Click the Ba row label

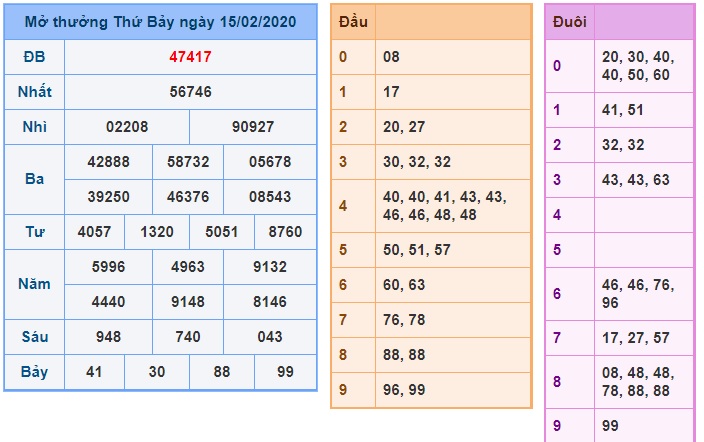click(35, 179)
